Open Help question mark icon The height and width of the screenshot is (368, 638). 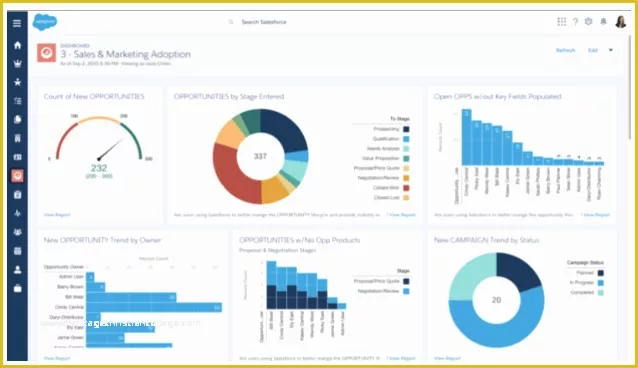575,22
